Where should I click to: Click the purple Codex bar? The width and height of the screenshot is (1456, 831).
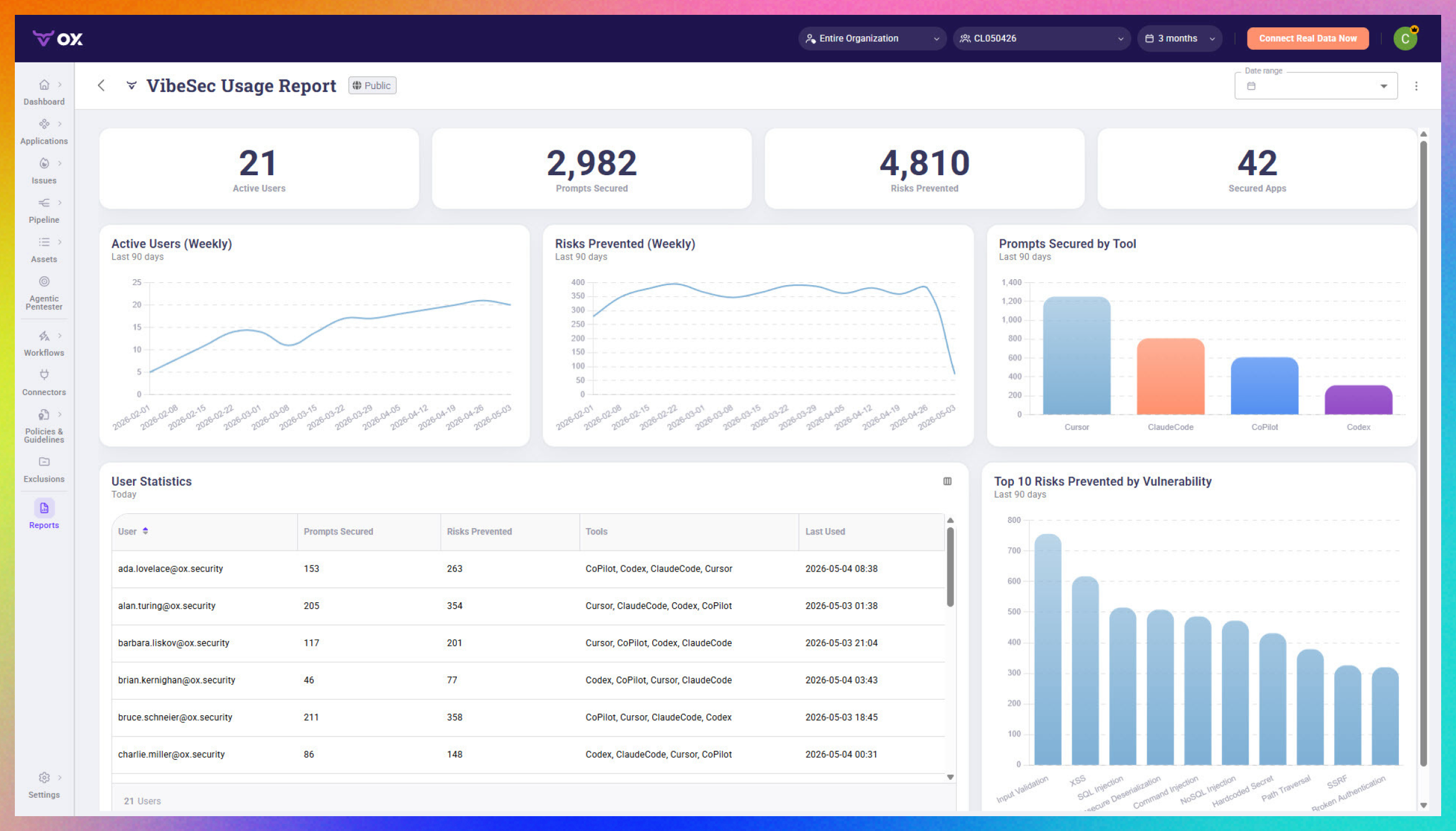click(x=1358, y=400)
